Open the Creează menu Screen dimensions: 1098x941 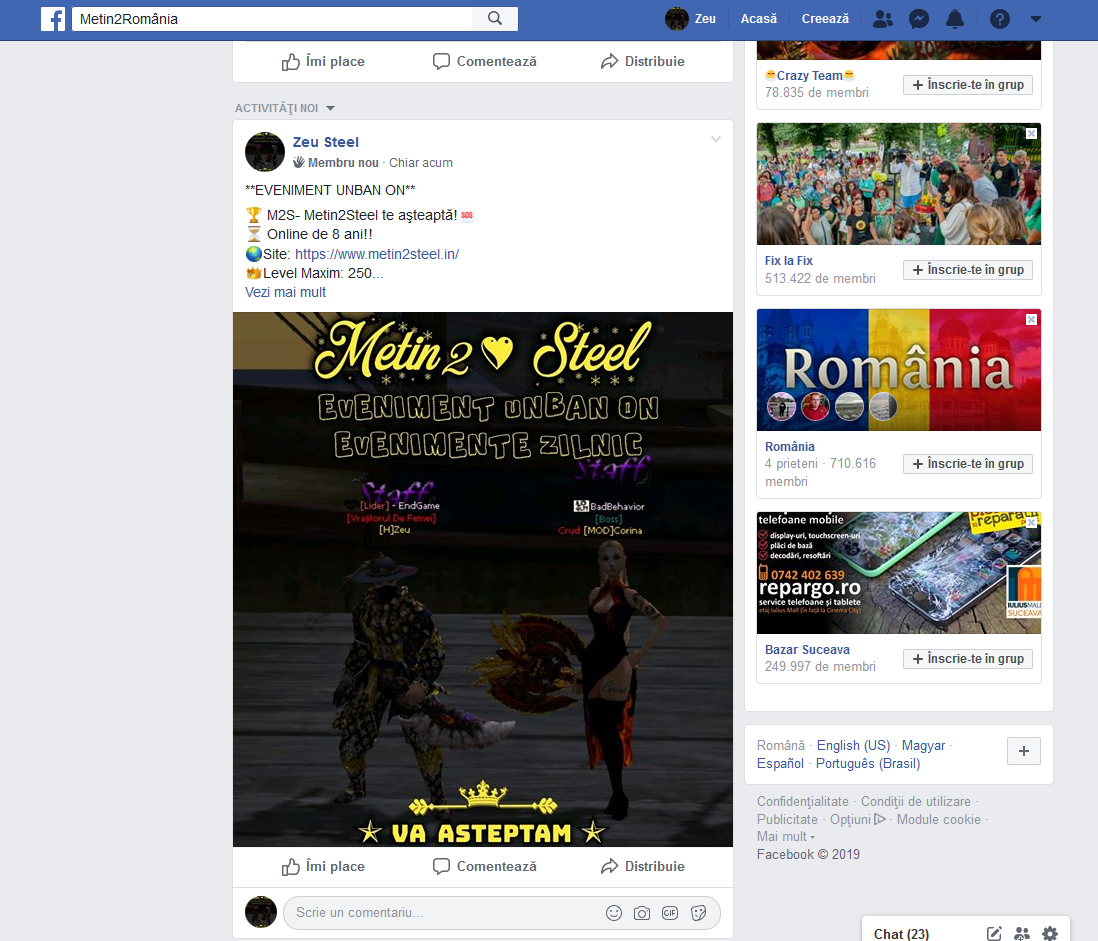pyautogui.click(x=825, y=19)
